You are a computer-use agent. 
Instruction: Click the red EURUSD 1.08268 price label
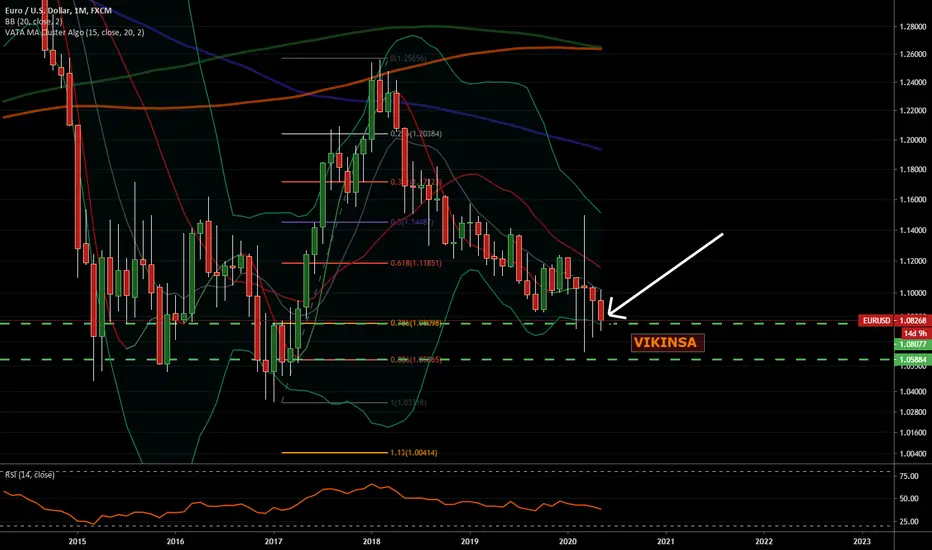893,320
